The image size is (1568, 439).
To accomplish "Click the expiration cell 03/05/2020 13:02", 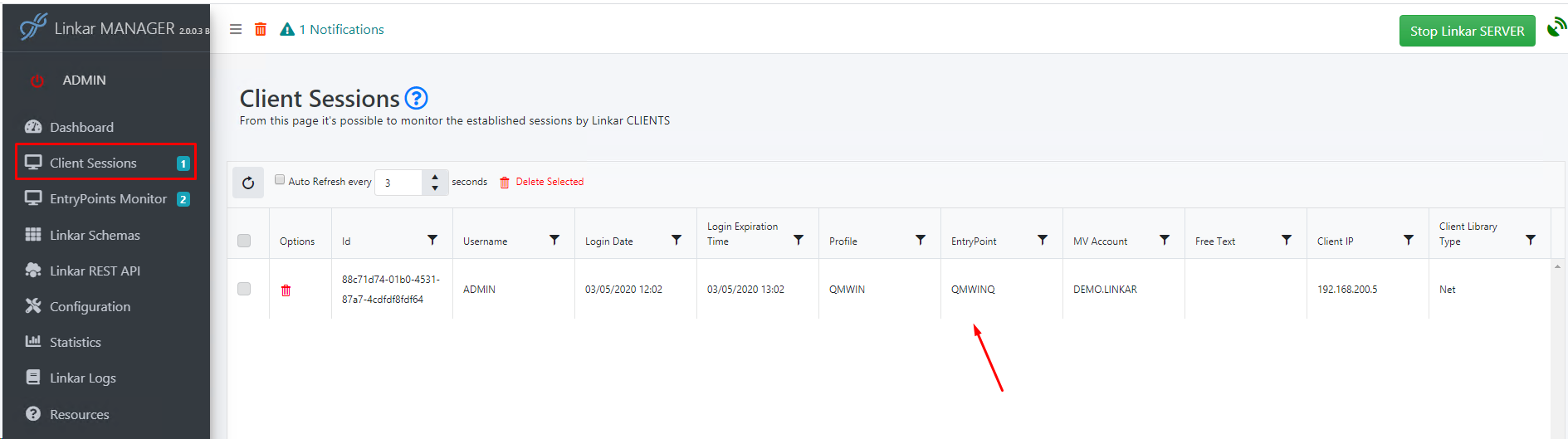I will click(745, 290).
